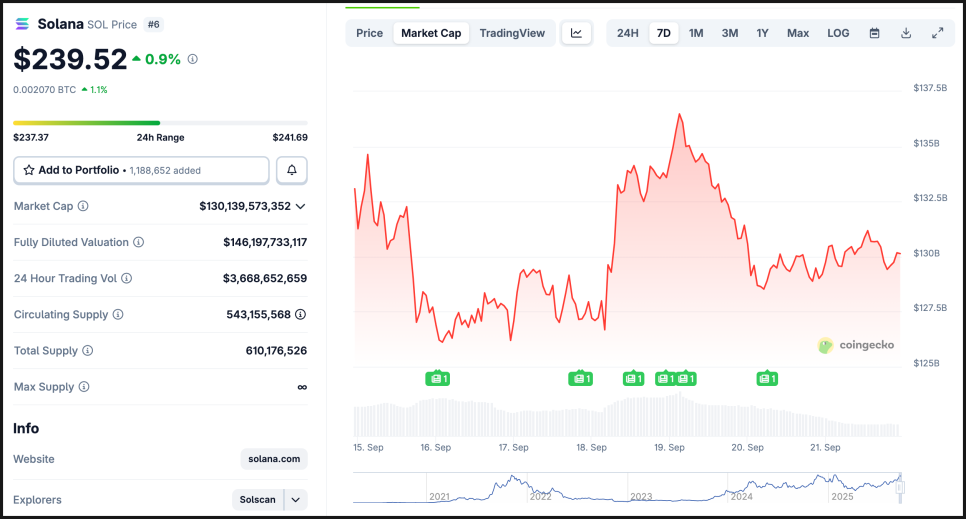Screen dimensions: 966x519
Task: Click the Solana logo icon
Action: 22,24
